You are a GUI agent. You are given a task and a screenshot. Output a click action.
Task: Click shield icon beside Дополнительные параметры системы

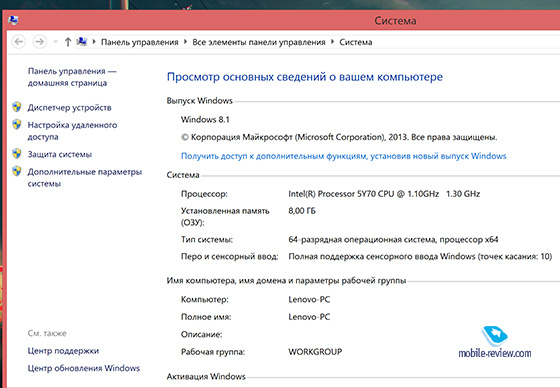click(x=16, y=171)
